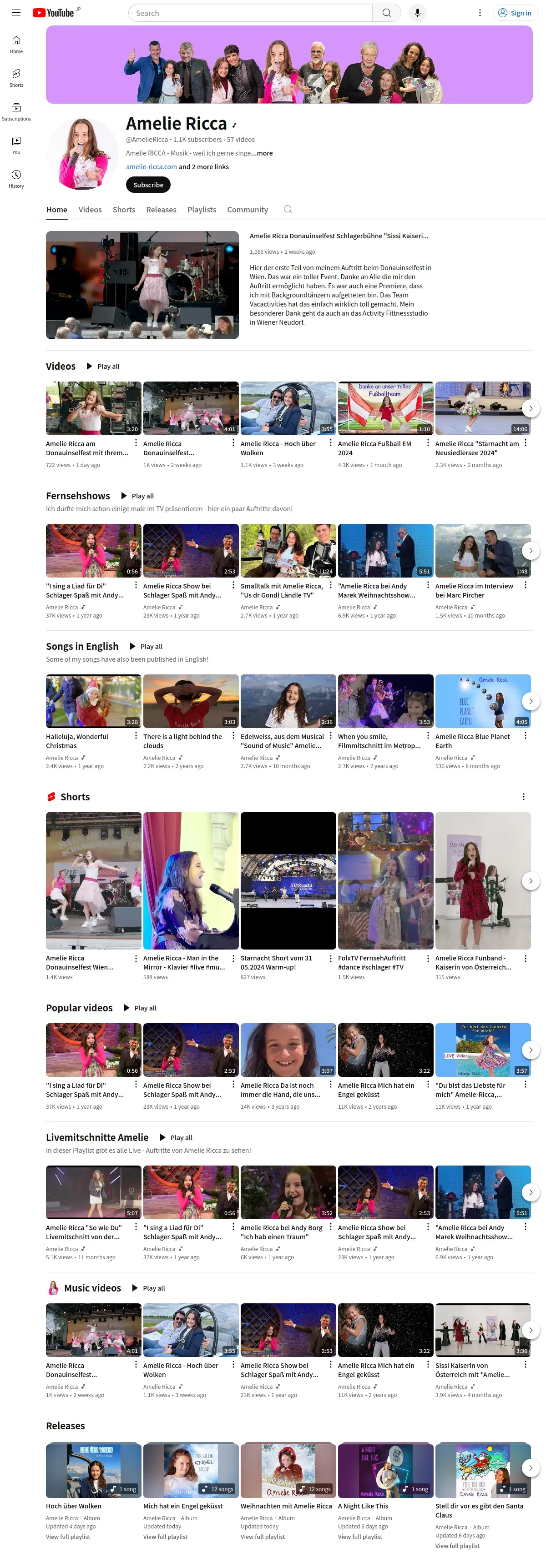
Task: Open Edelweiss Sound of Music video thumbnail
Action: 288,701
